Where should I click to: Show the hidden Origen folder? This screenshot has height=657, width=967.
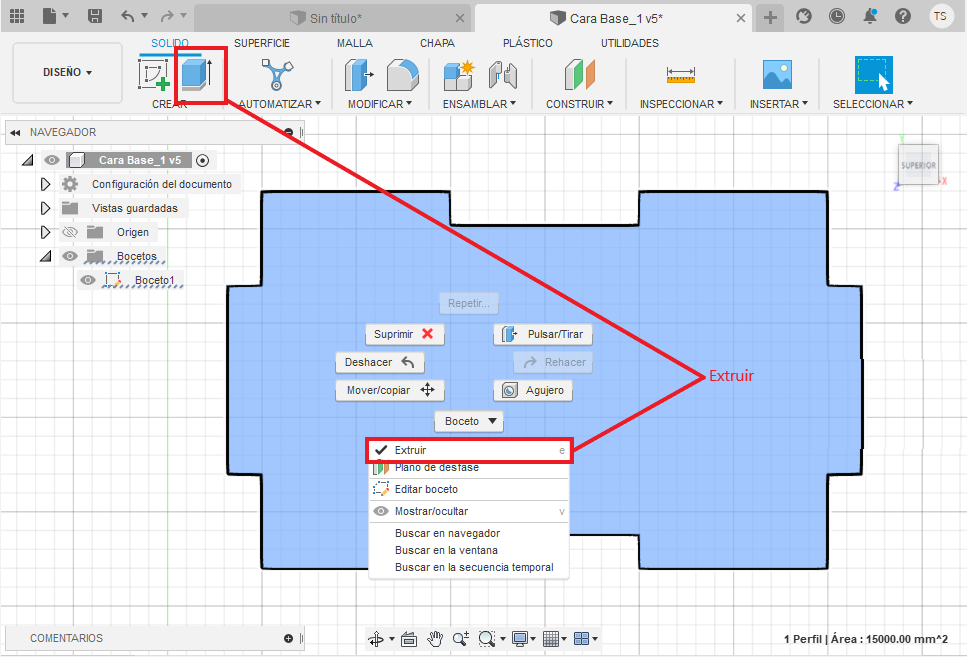pyautogui.click(x=69, y=232)
